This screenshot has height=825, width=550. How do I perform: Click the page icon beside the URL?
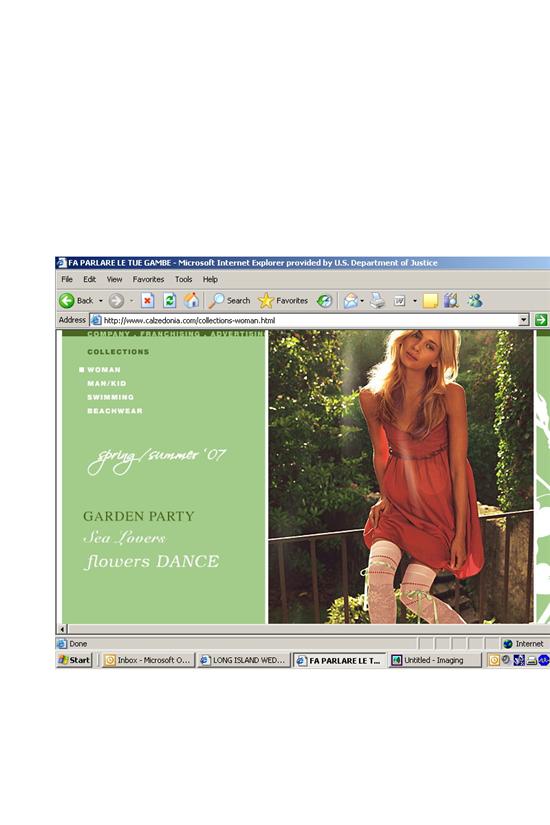click(96, 320)
